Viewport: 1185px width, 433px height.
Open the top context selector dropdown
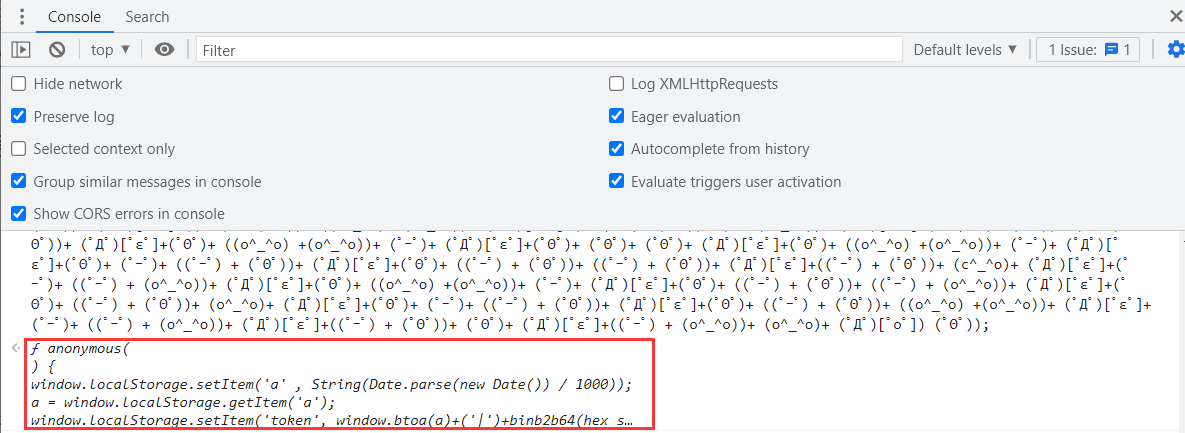click(x=110, y=49)
